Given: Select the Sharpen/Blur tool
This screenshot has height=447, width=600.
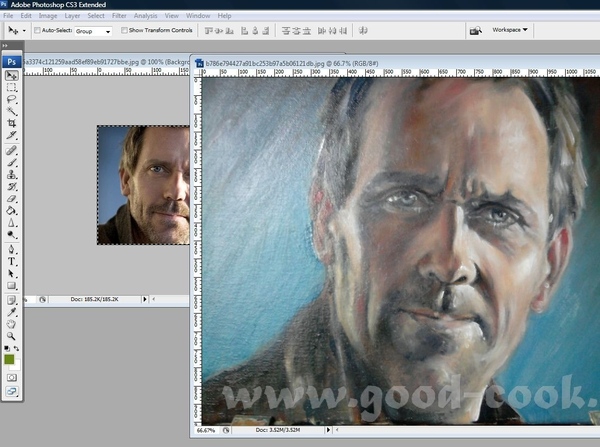Looking at the screenshot, I should 11,223.
